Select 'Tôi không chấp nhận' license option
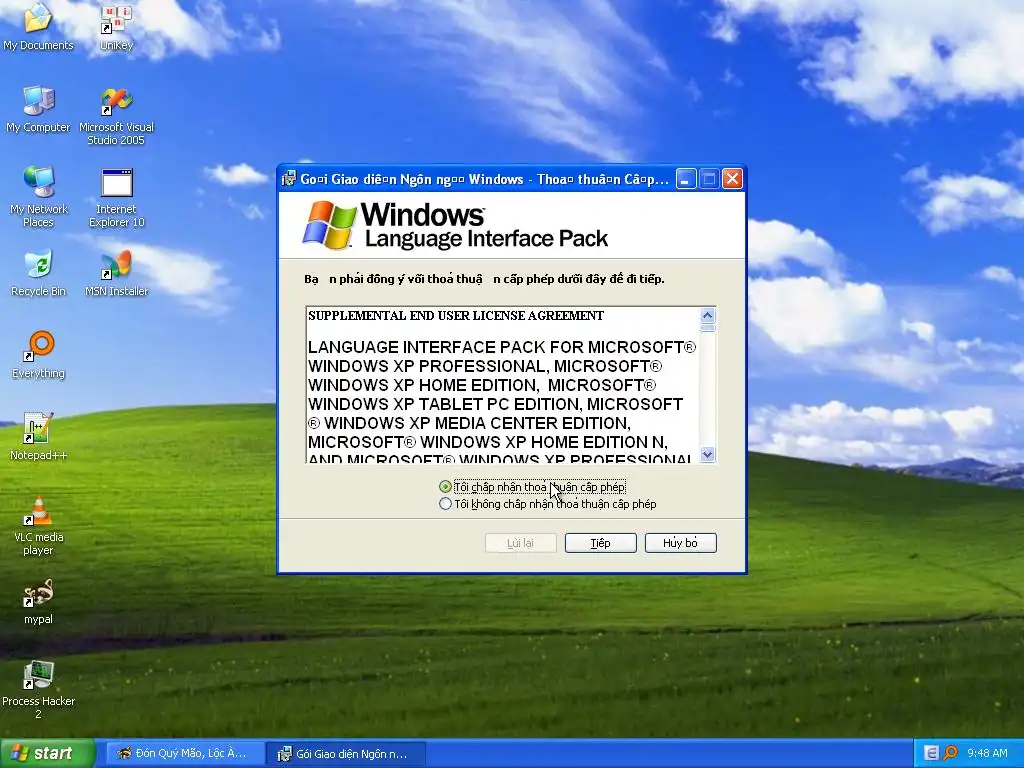The height and width of the screenshot is (768, 1024). (548, 504)
